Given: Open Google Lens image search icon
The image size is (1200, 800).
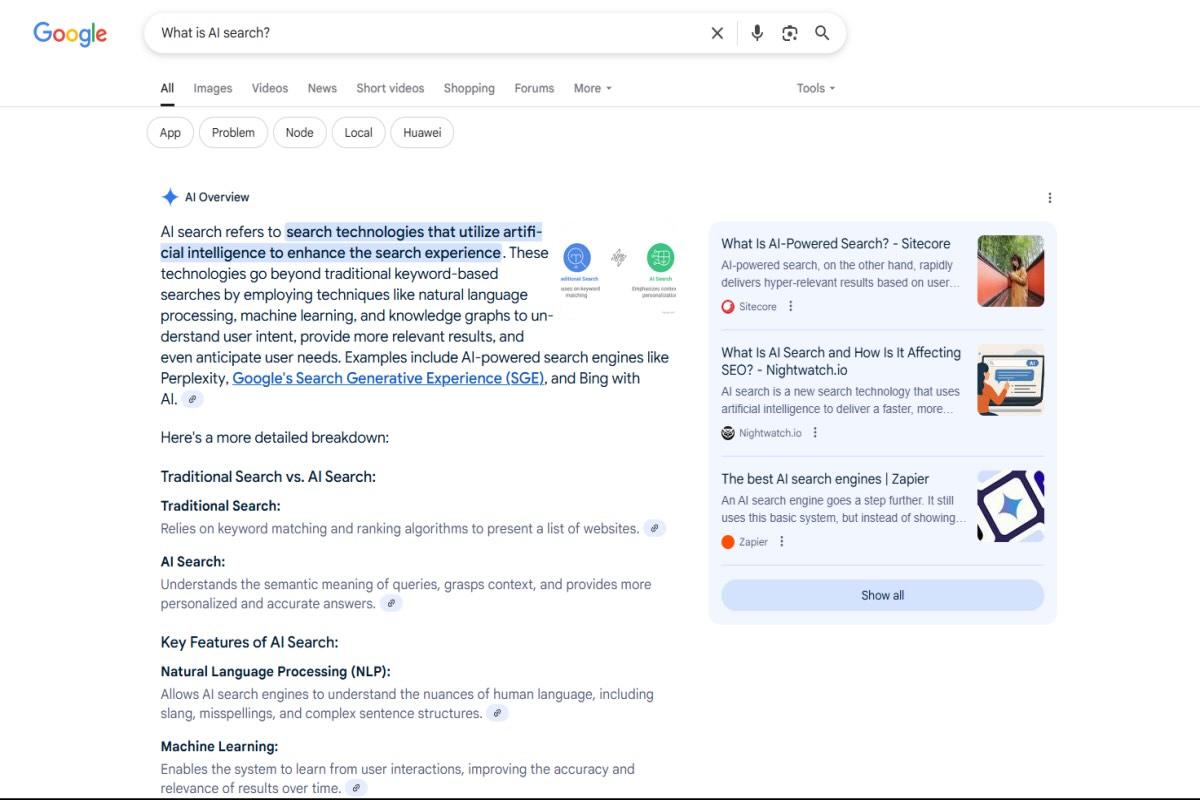Looking at the screenshot, I should click(790, 33).
